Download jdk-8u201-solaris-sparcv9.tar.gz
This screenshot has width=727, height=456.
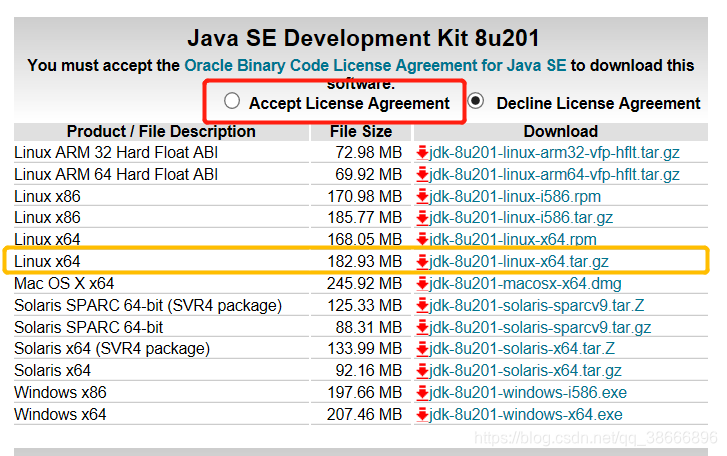pos(540,328)
